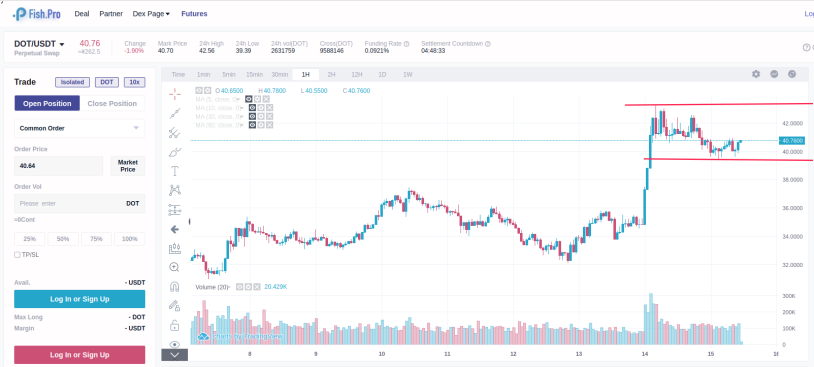
Task: Select the zoom in tool
Action: pyautogui.click(x=175, y=267)
